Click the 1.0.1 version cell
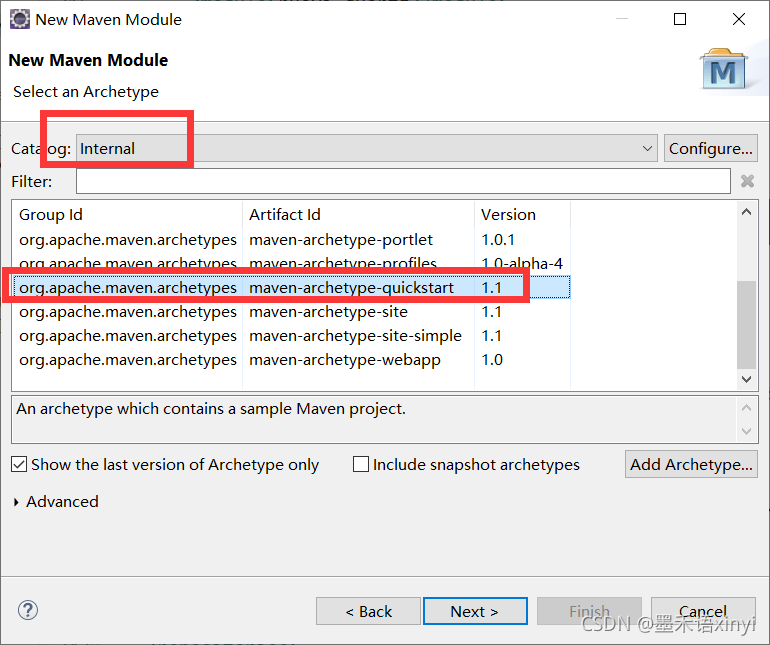Screen dimensions: 770x645 pyautogui.click(x=498, y=240)
